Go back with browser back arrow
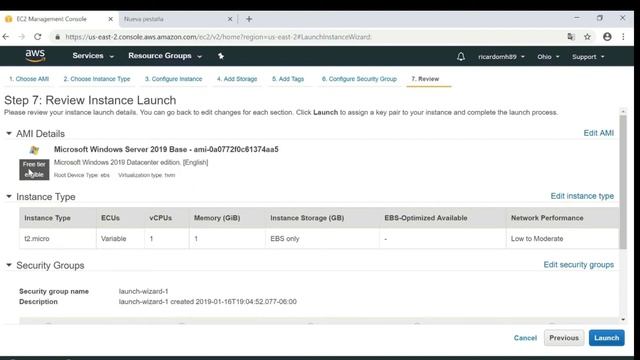 tap(6, 37)
